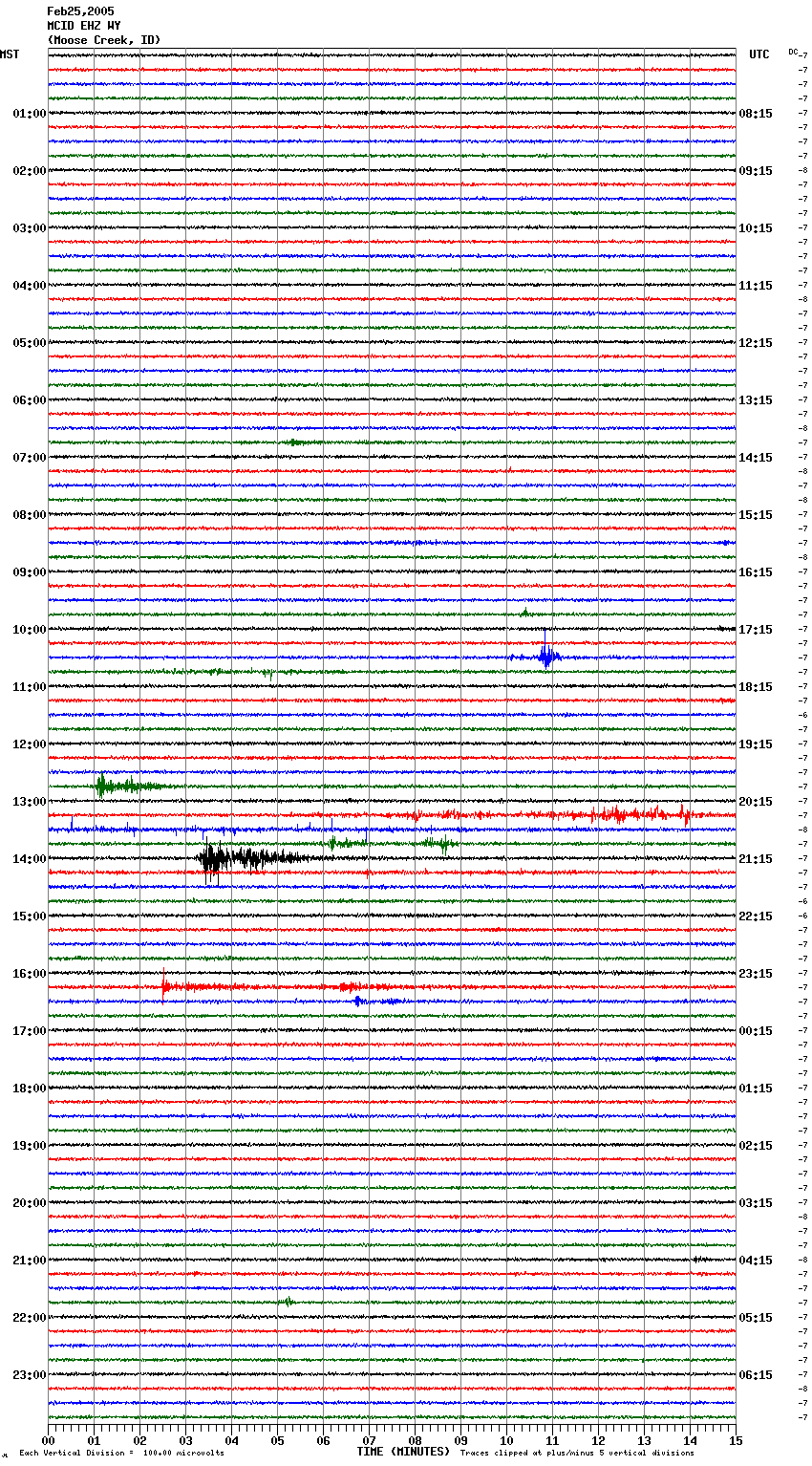Select the 05:00 MST row label
This screenshot has height=1466, width=812.
pos(30,343)
